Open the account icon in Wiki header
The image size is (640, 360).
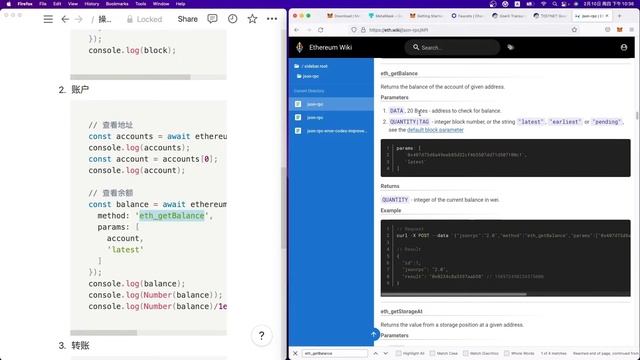624,47
